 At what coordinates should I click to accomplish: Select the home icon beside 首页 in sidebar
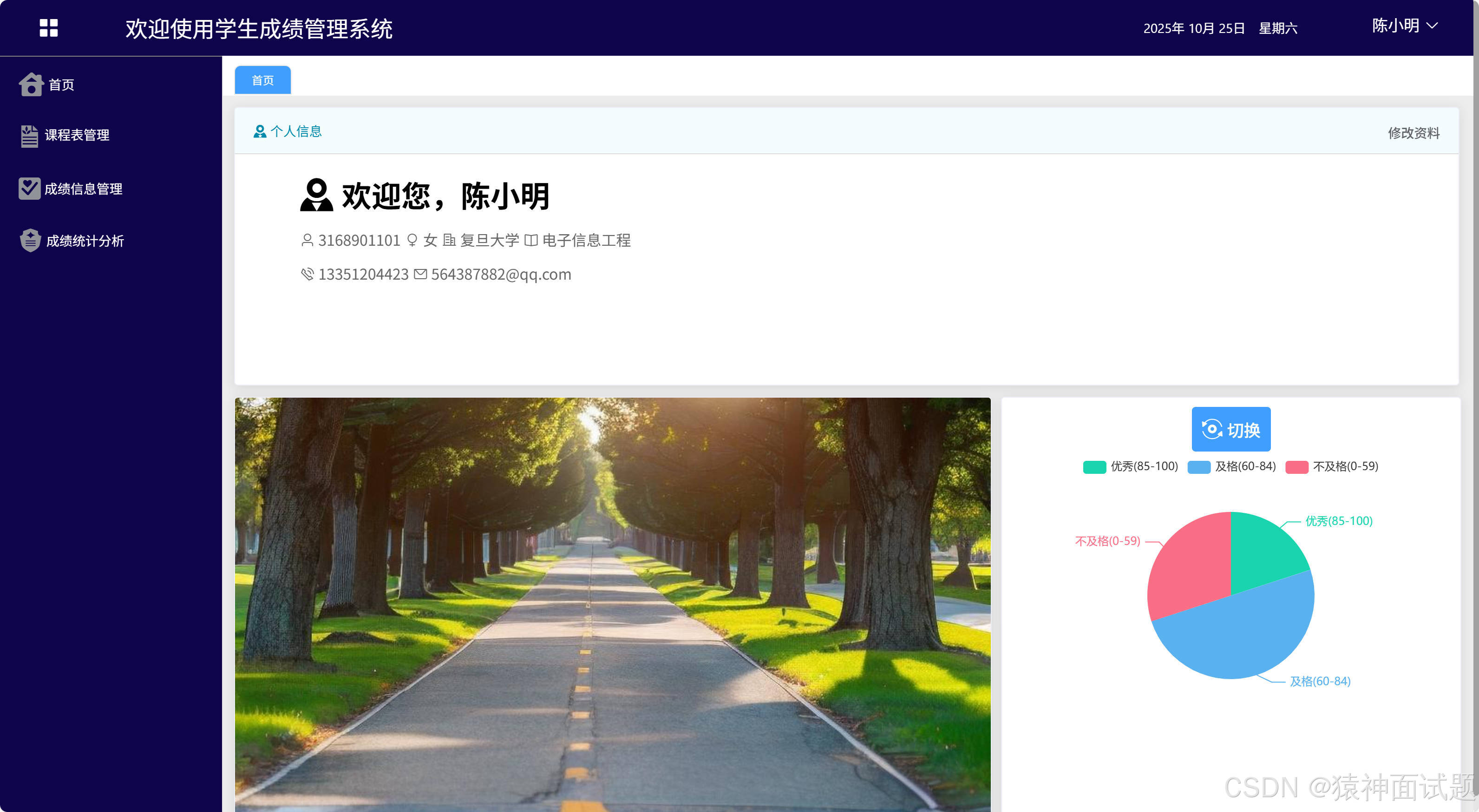click(31, 85)
